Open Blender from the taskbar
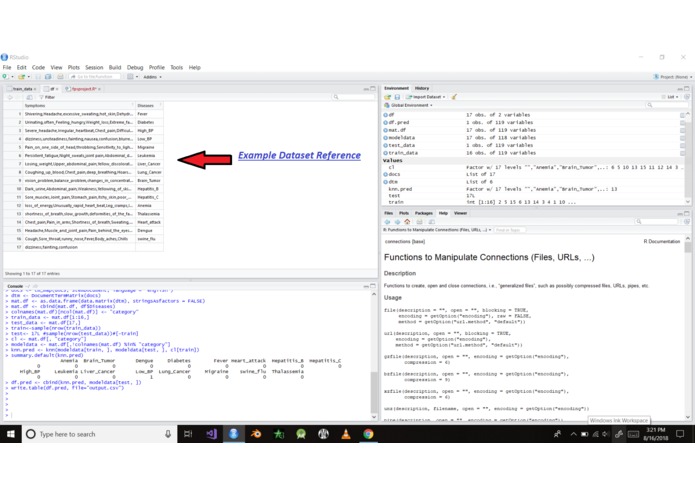The image size is (695, 494). click(256, 434)
